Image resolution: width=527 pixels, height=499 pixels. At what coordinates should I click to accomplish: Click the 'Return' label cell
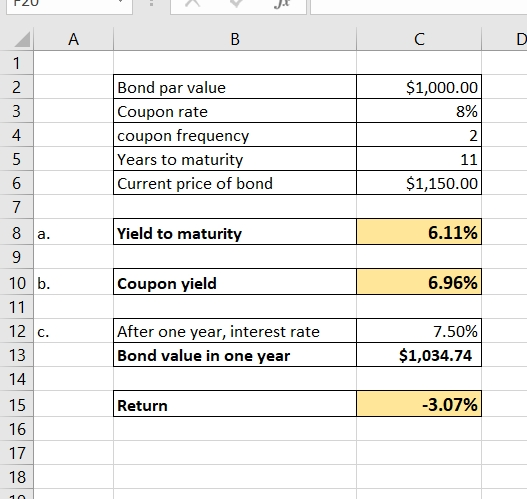tap(235, 404)
